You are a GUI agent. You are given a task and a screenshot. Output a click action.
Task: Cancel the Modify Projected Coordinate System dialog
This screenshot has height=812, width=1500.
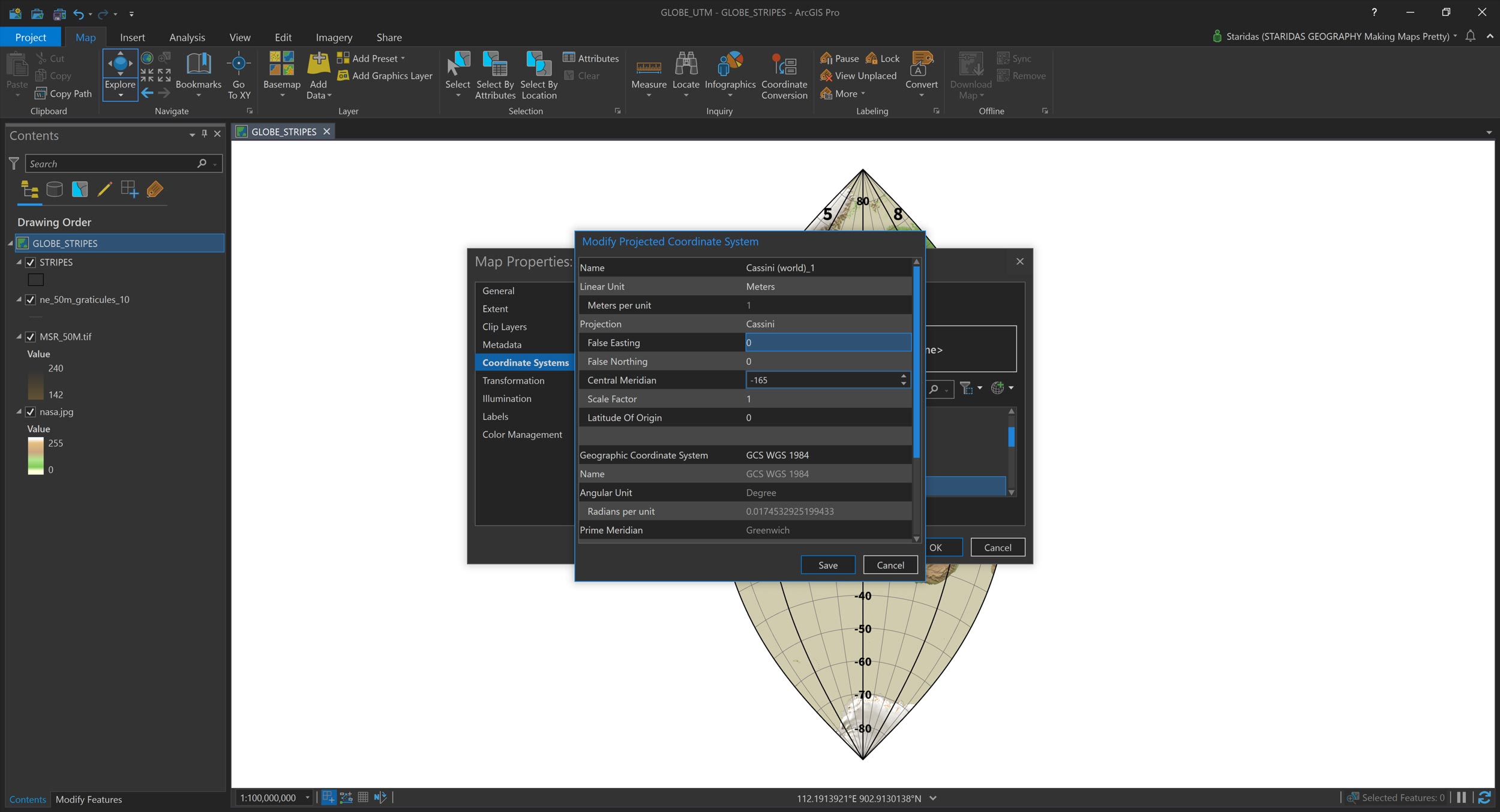click(x=890, y=565)
